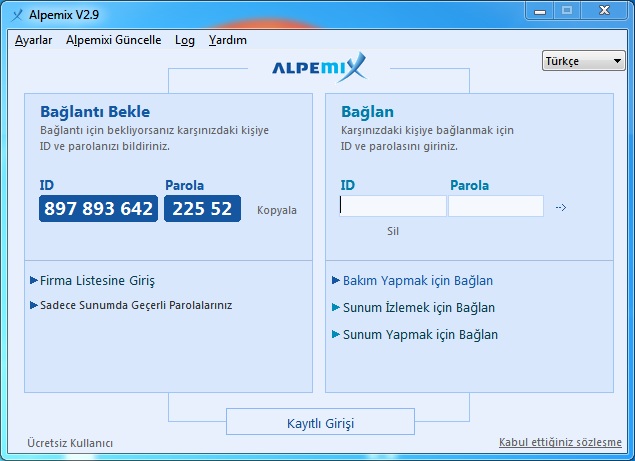This screenshot has height=461, width=635.
Task: Click the Kayıtlı Girişi button
Action: [x=320, y=422]
